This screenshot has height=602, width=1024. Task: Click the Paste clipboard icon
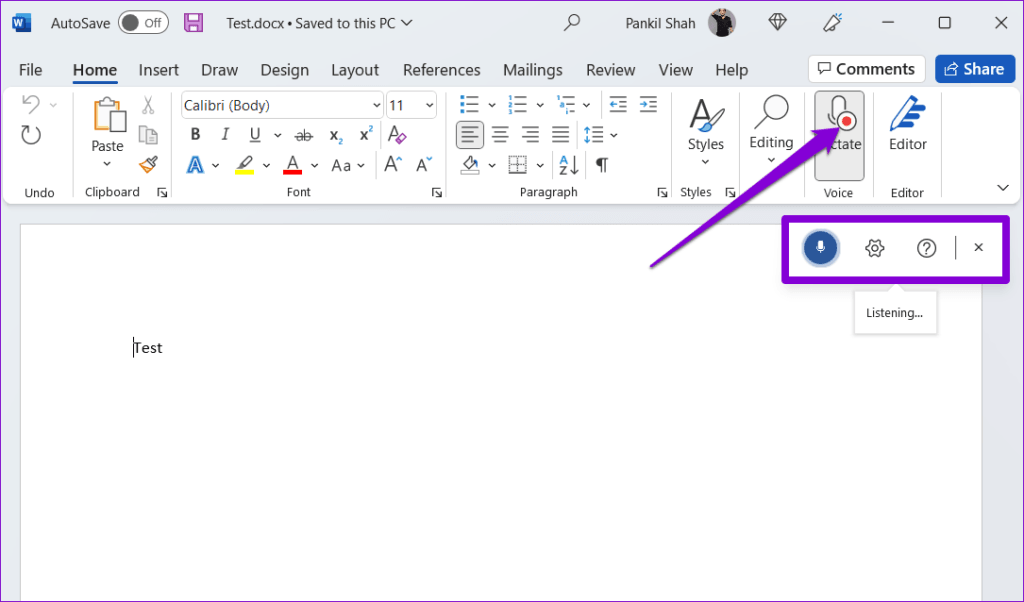tap(108, 116)
